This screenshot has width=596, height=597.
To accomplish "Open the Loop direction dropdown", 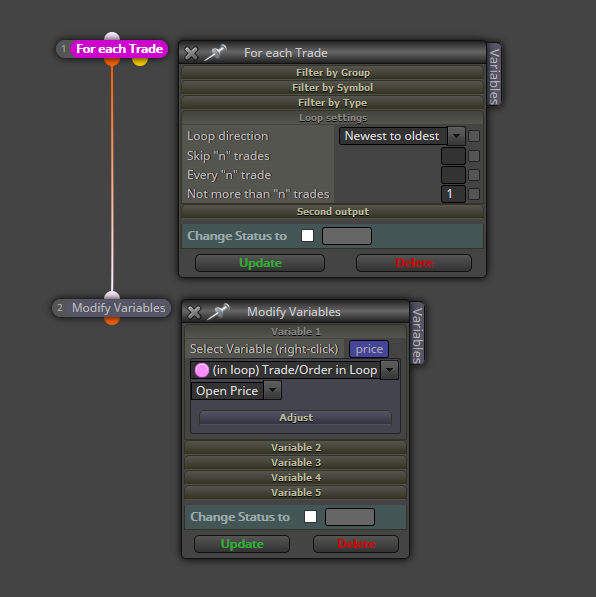I will [402, 136].
